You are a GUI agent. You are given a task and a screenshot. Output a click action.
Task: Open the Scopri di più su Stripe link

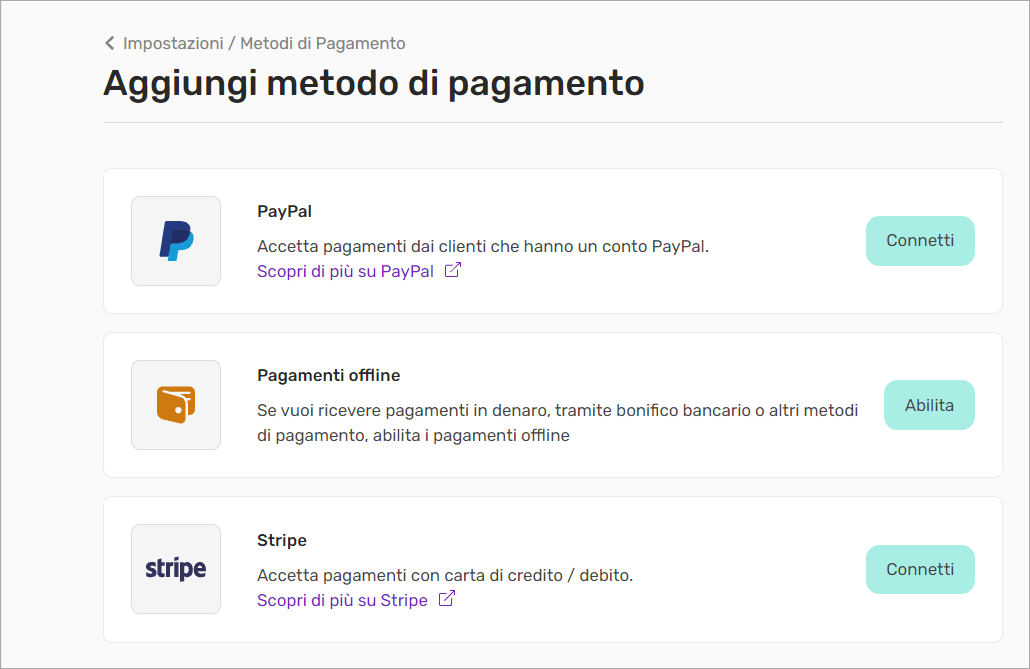pyautogui.click(x=342, y=600)
